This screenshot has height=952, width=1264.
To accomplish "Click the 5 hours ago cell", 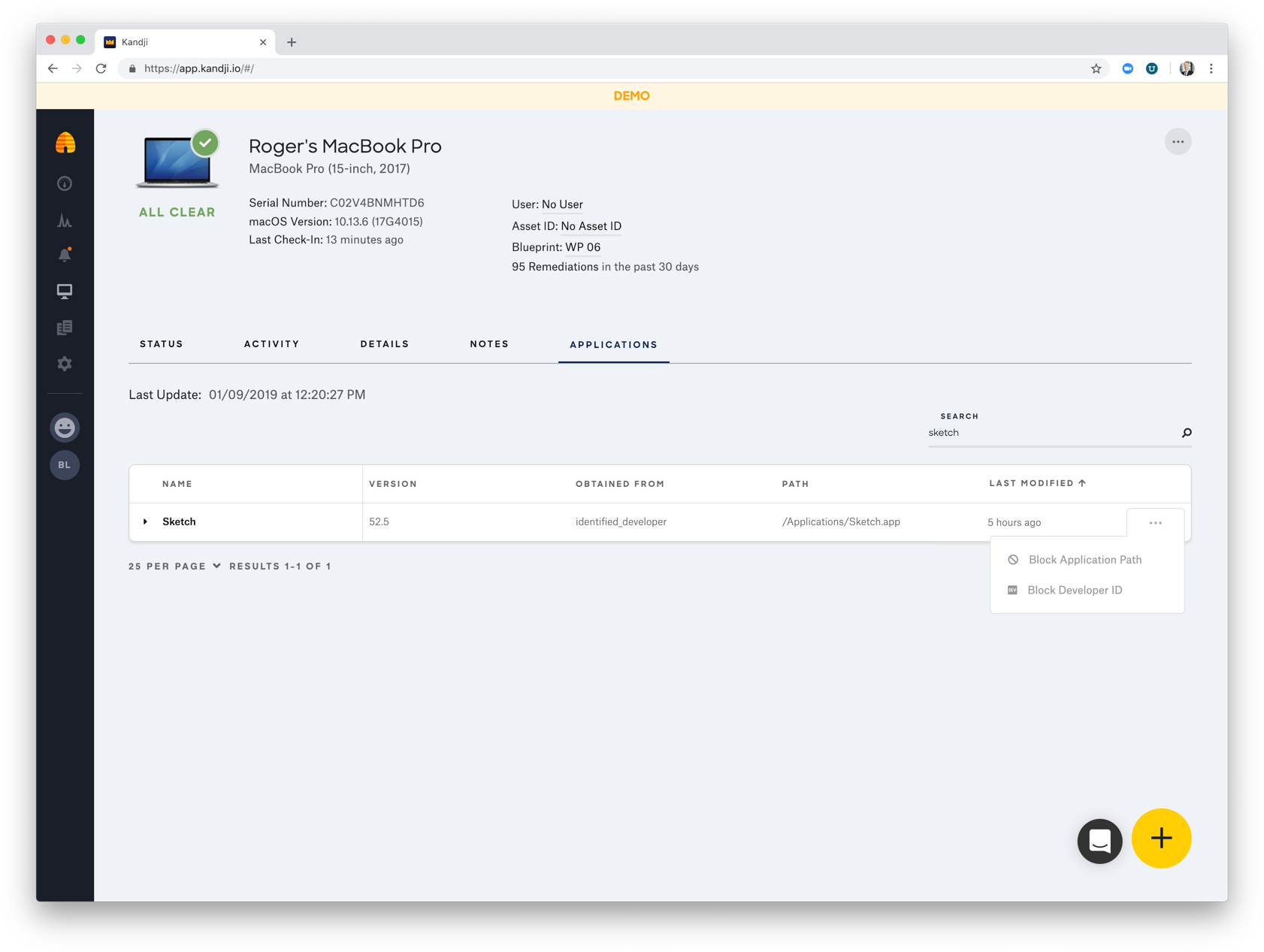I will (x=1014, y=522).
